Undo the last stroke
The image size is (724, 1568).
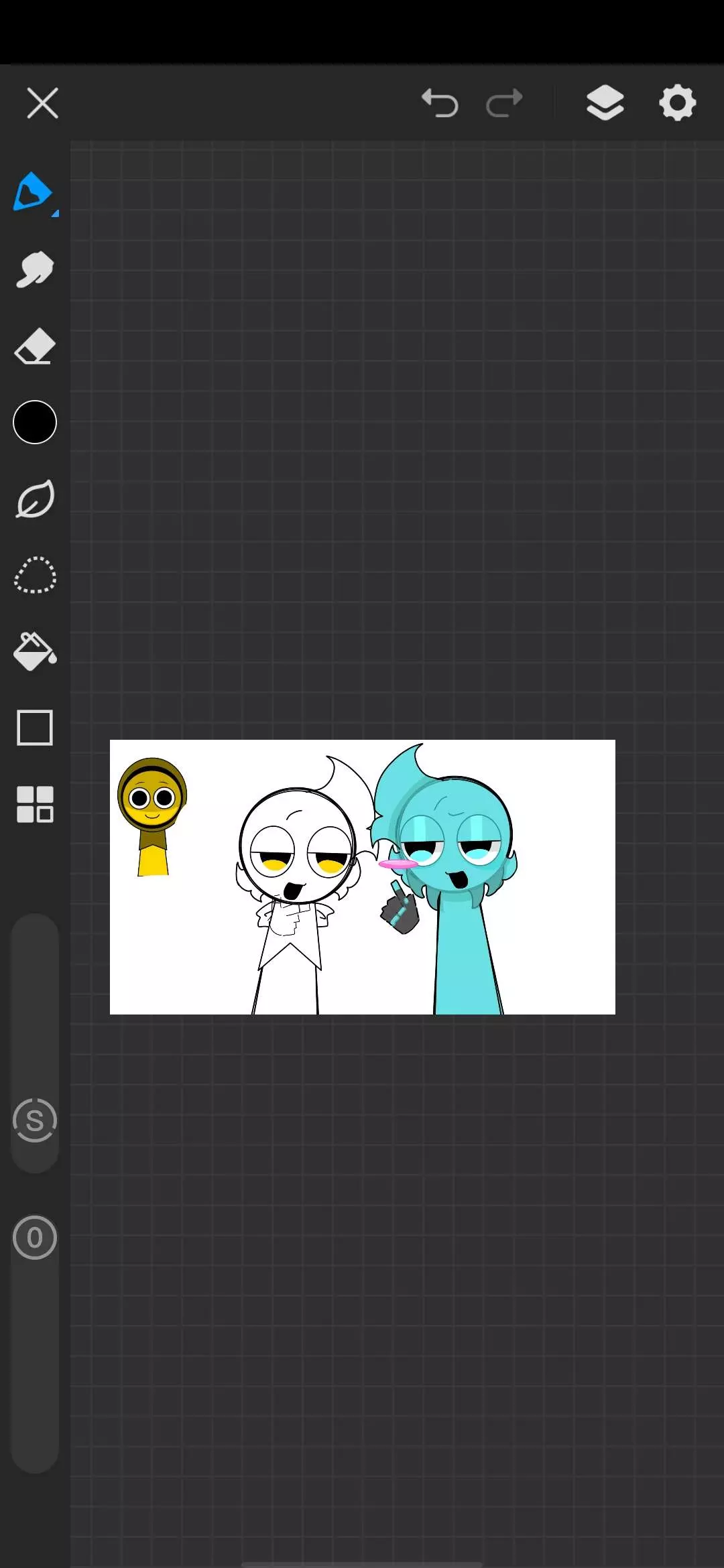440,103
